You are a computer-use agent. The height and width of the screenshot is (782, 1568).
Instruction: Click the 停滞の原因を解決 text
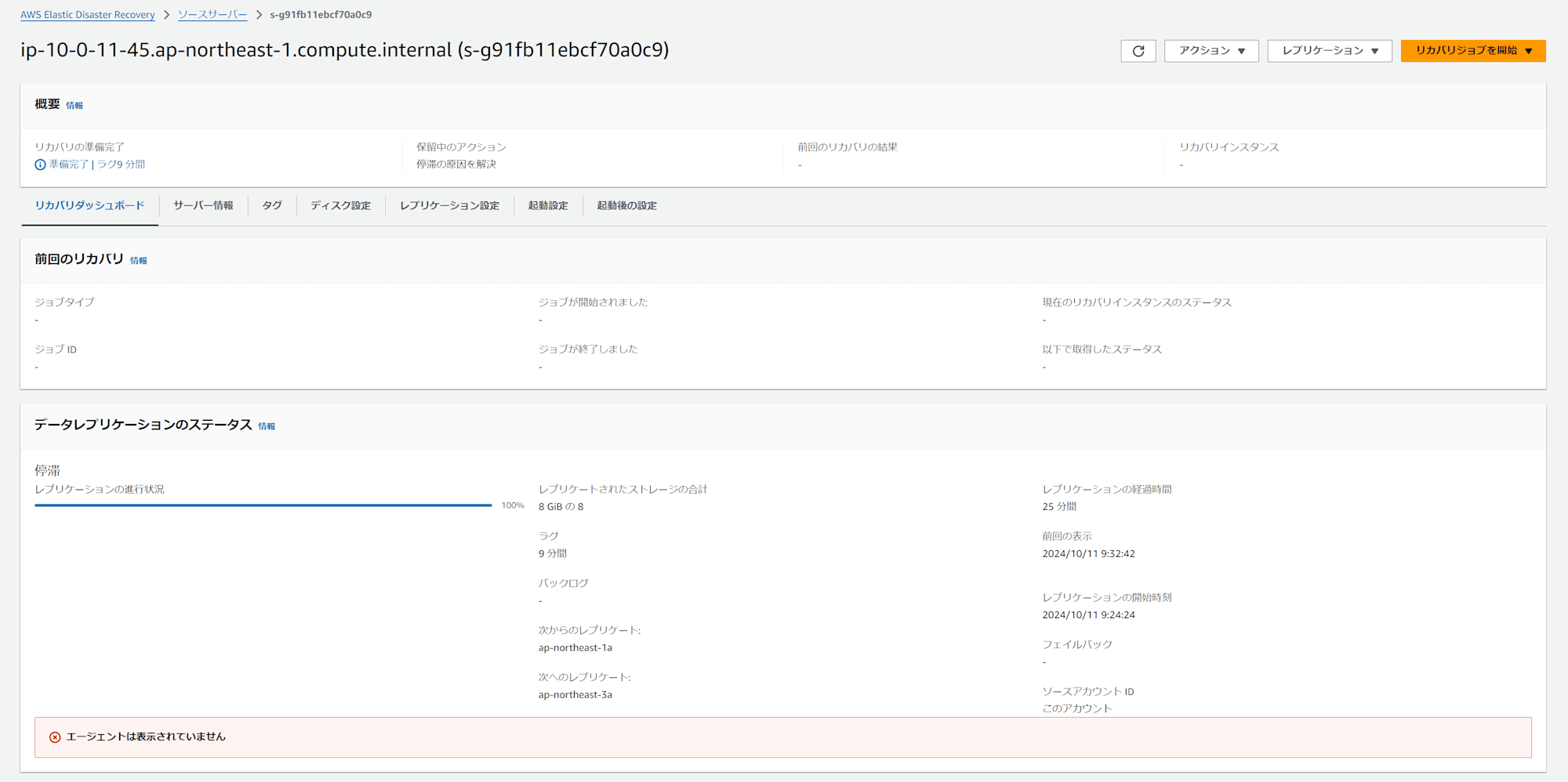[456, 165]
